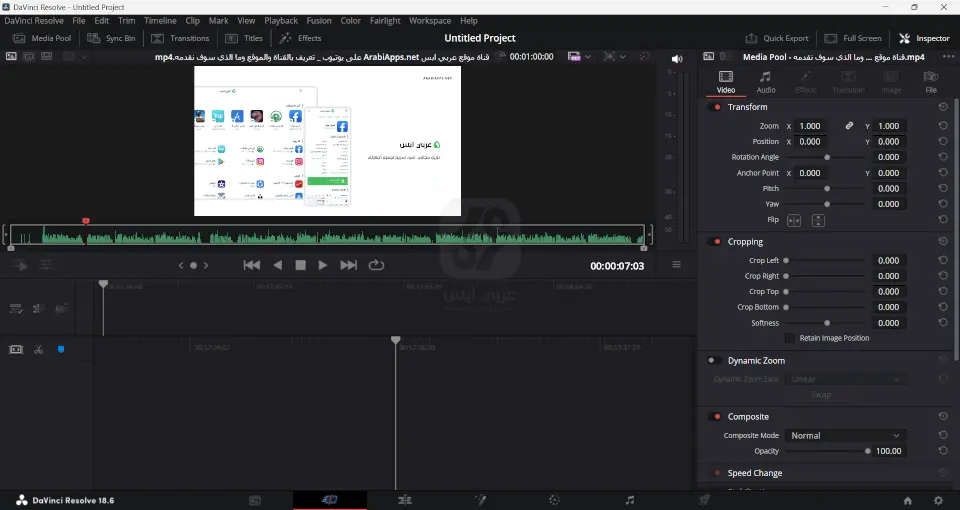This screenshot has width=960, height=510.
Task: Switch to the Edit page
Action: pos(405,500)
